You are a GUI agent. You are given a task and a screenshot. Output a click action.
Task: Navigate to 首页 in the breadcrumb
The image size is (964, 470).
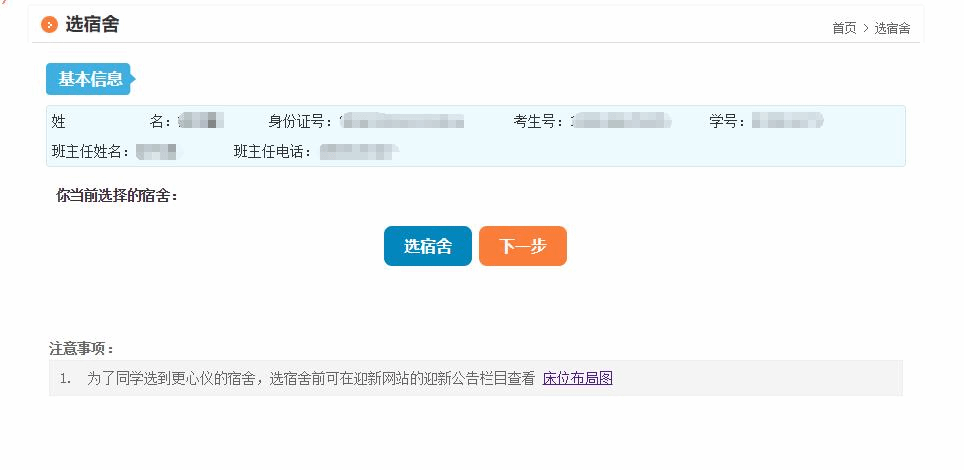[844, 28]
